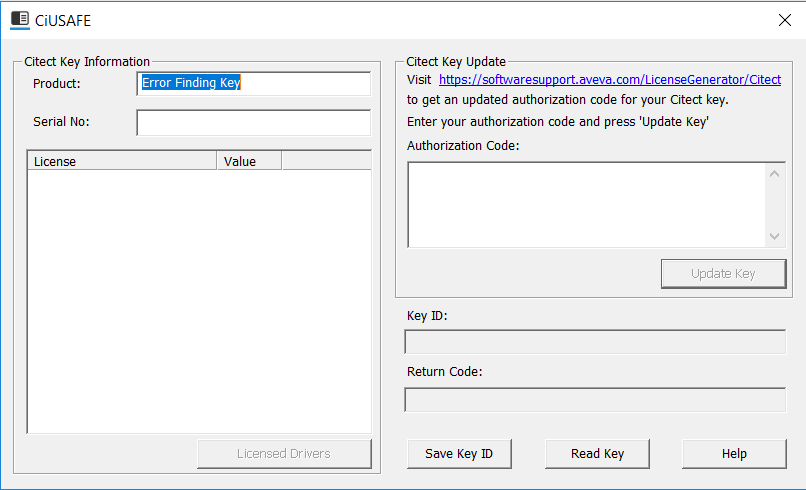Open the softwaresupport.aveva.com LicenseGenerator link
The width and height of the screenshot is (806, 490).
[610, 80]
